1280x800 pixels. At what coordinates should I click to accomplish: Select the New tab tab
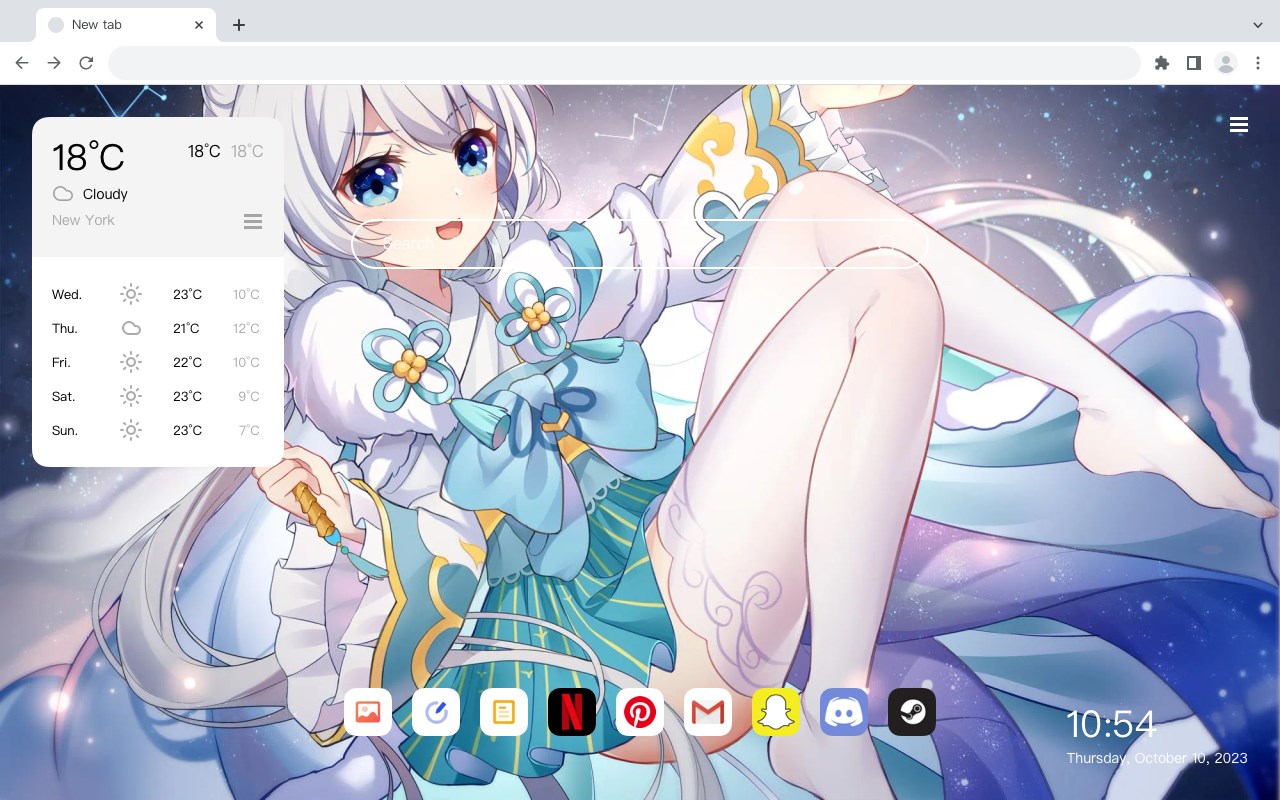coord(126,25)
